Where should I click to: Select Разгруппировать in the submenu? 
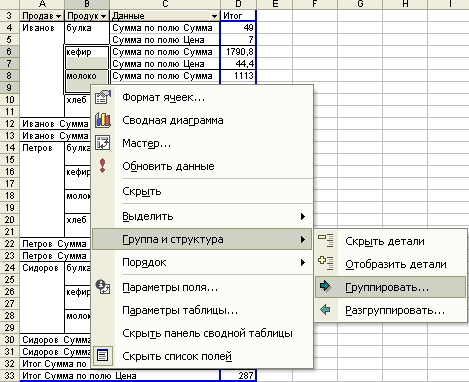click(391, 310)
